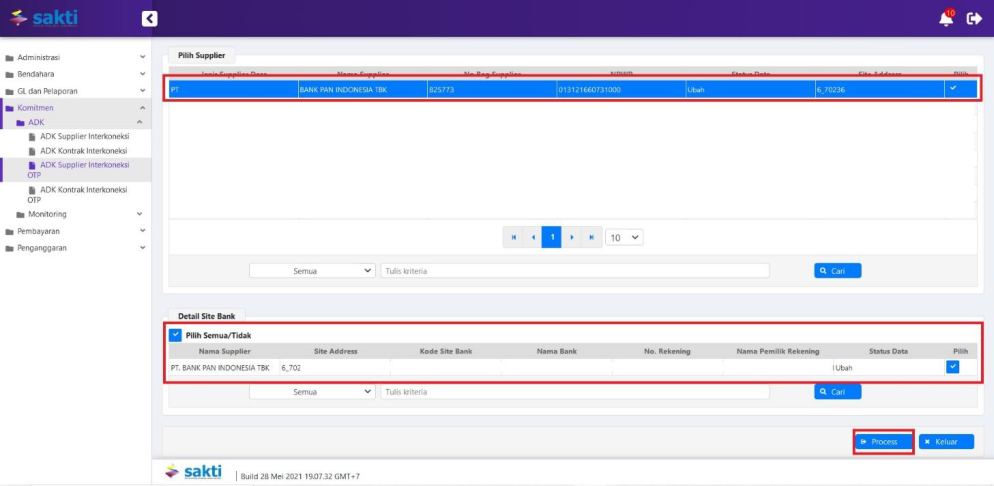Collapse the sidebar with the arrow icon
The height and width of the screenshot is (486, 994).
(x=149, y=18)
